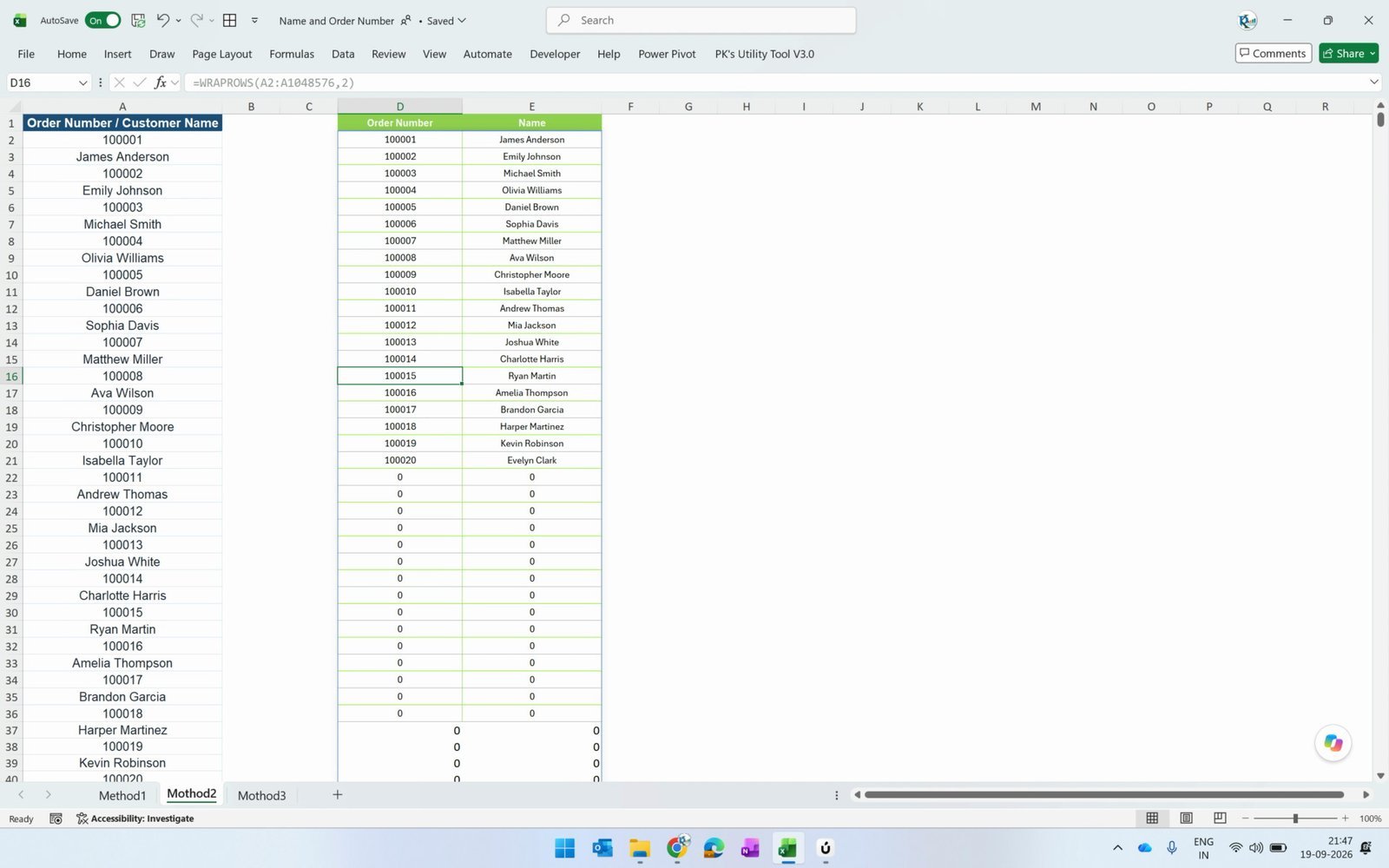
Task: Expand the formula bar chevron
Action: tap(1373, 82)
